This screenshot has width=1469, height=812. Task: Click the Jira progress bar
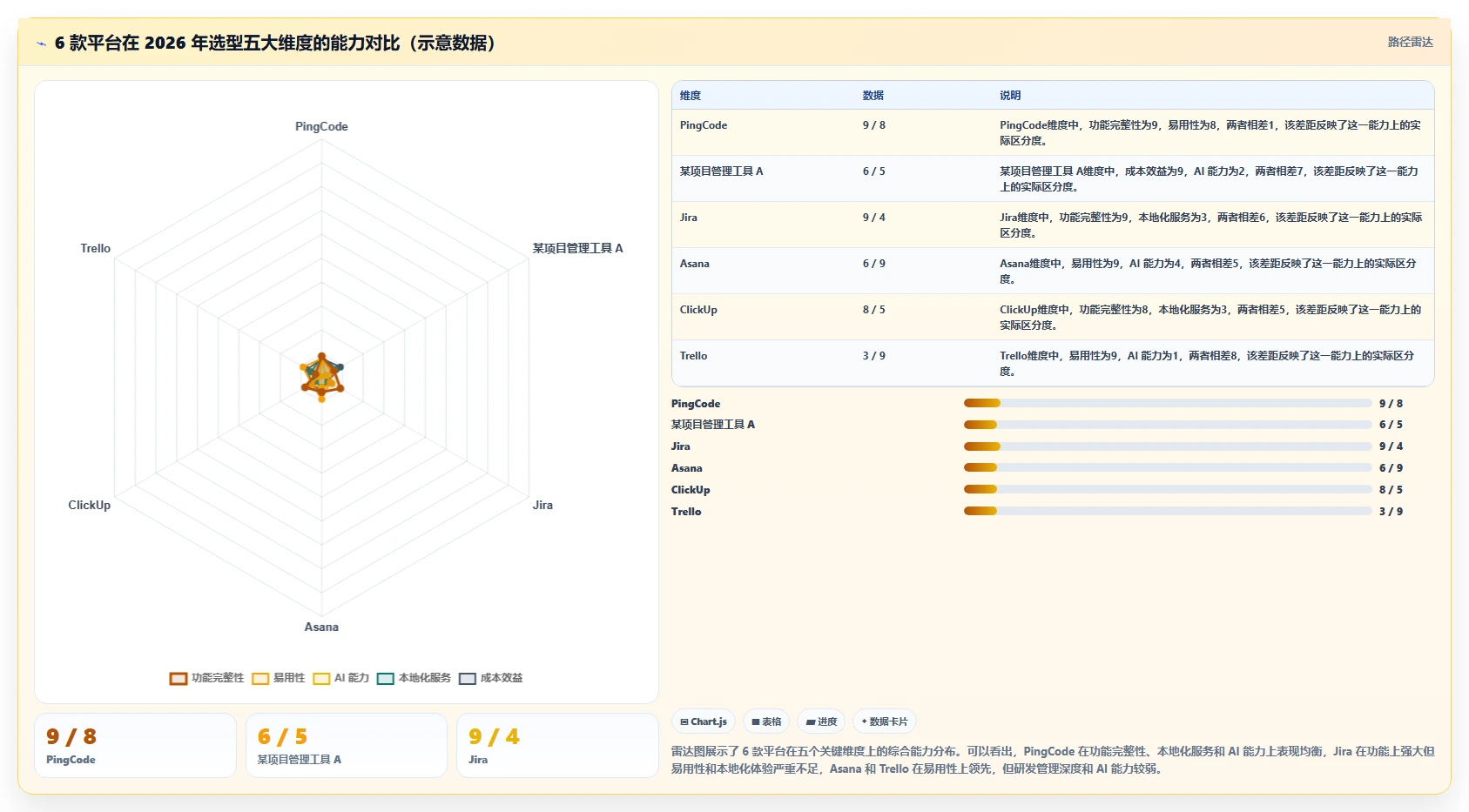[x=1168, y=446]
